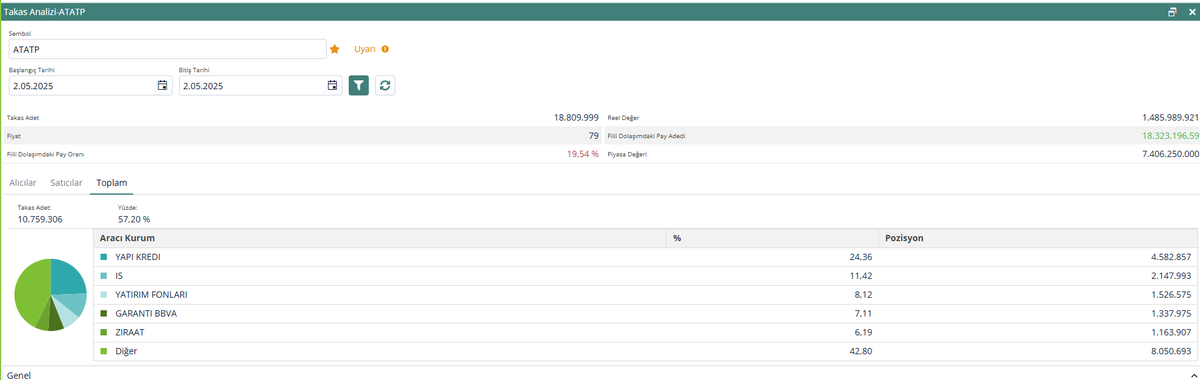Select the Diğer row name
This screenshot has height=380, width=1200.
(x=127, y=351)
